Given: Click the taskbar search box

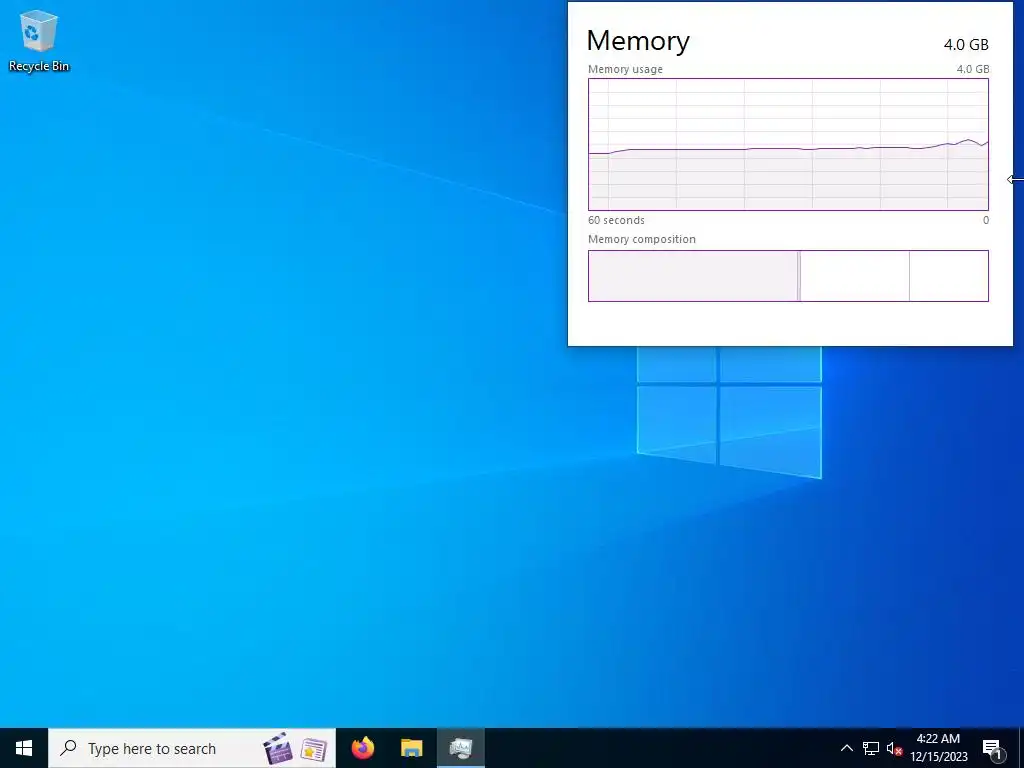Looking at the screenshot, I should (192, 748).
